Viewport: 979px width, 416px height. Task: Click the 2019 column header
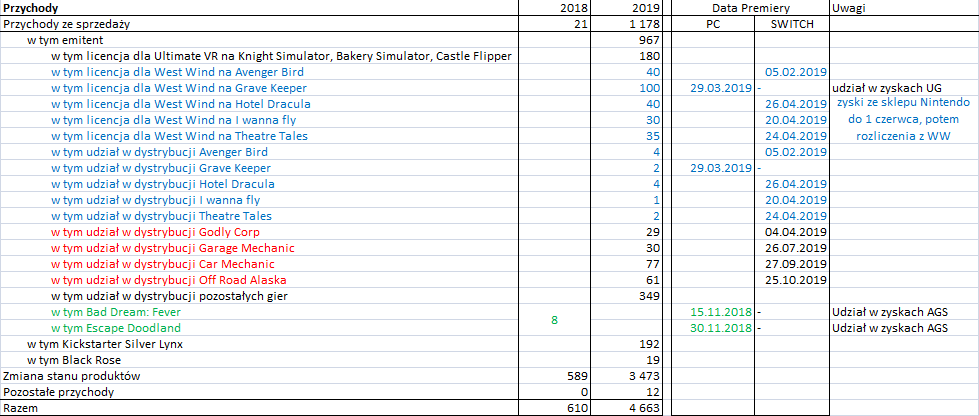pos(646,8)
